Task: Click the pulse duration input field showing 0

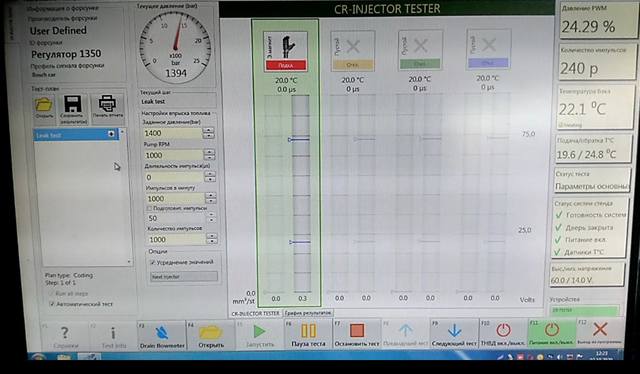Action: click(x=173, y=177)
